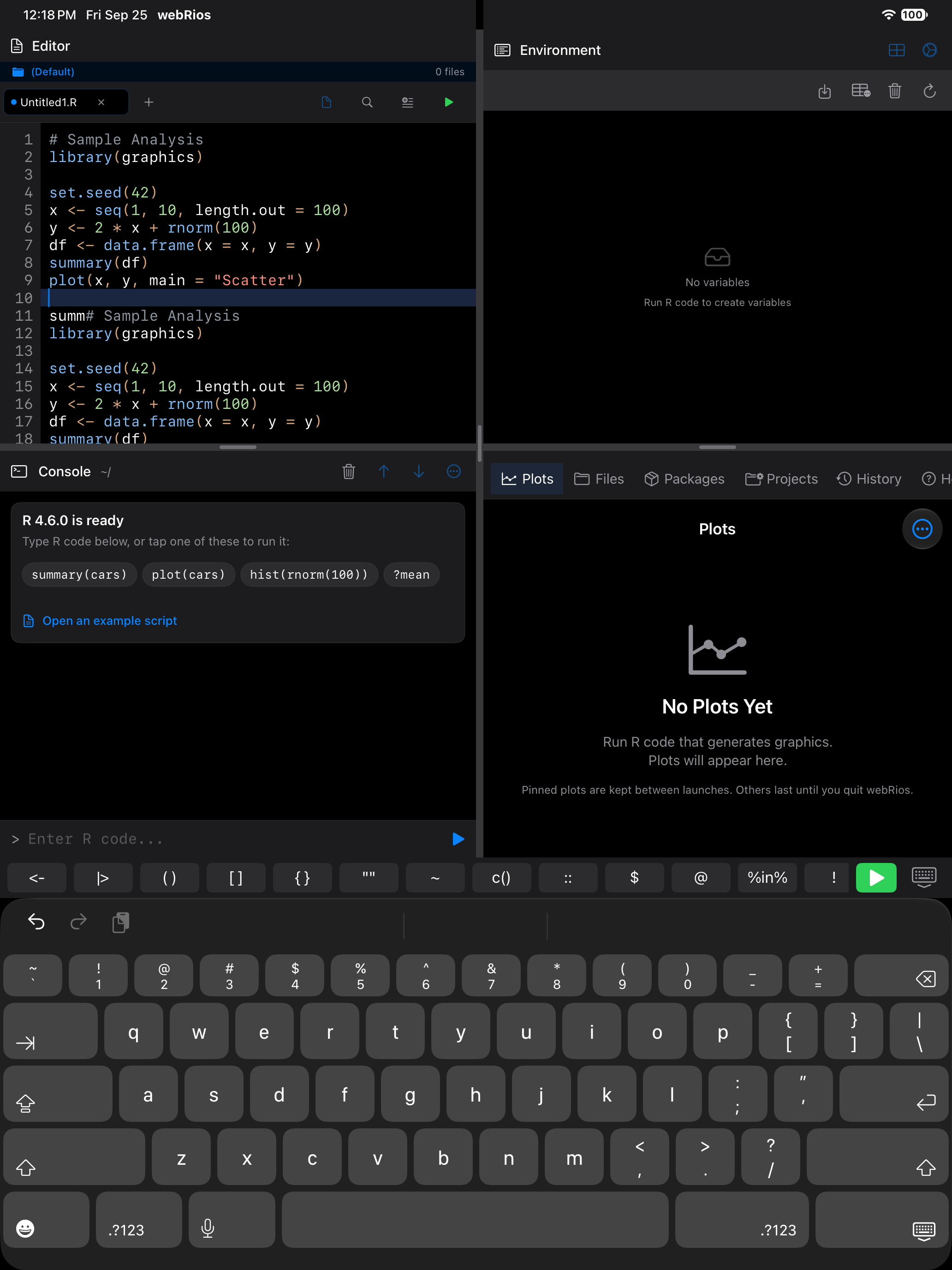Insert the pipe |> shortcut
The height and width of the screenshot is (1270, 952).
[x=103, y=877]
